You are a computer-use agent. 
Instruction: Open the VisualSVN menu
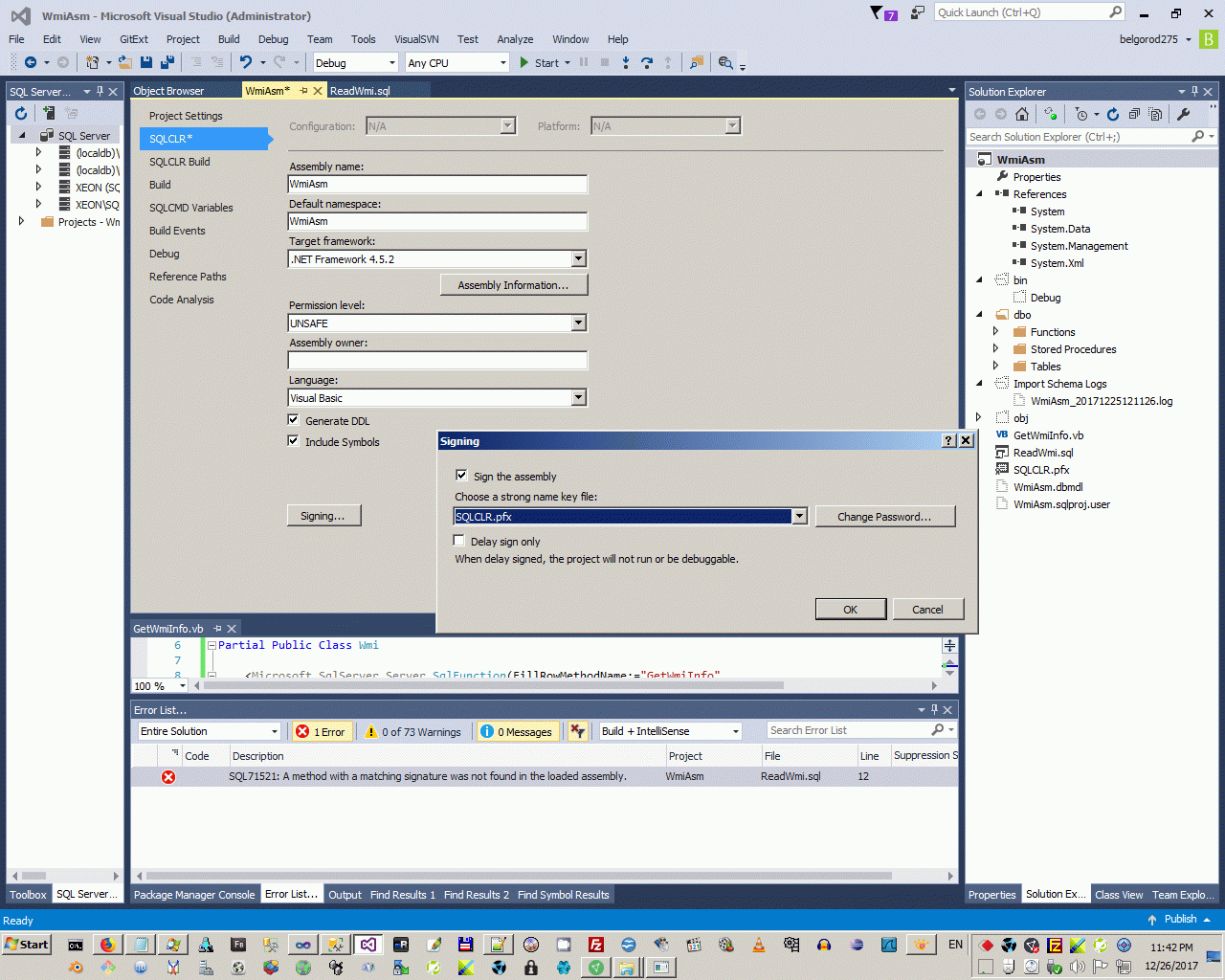[416, 39]
